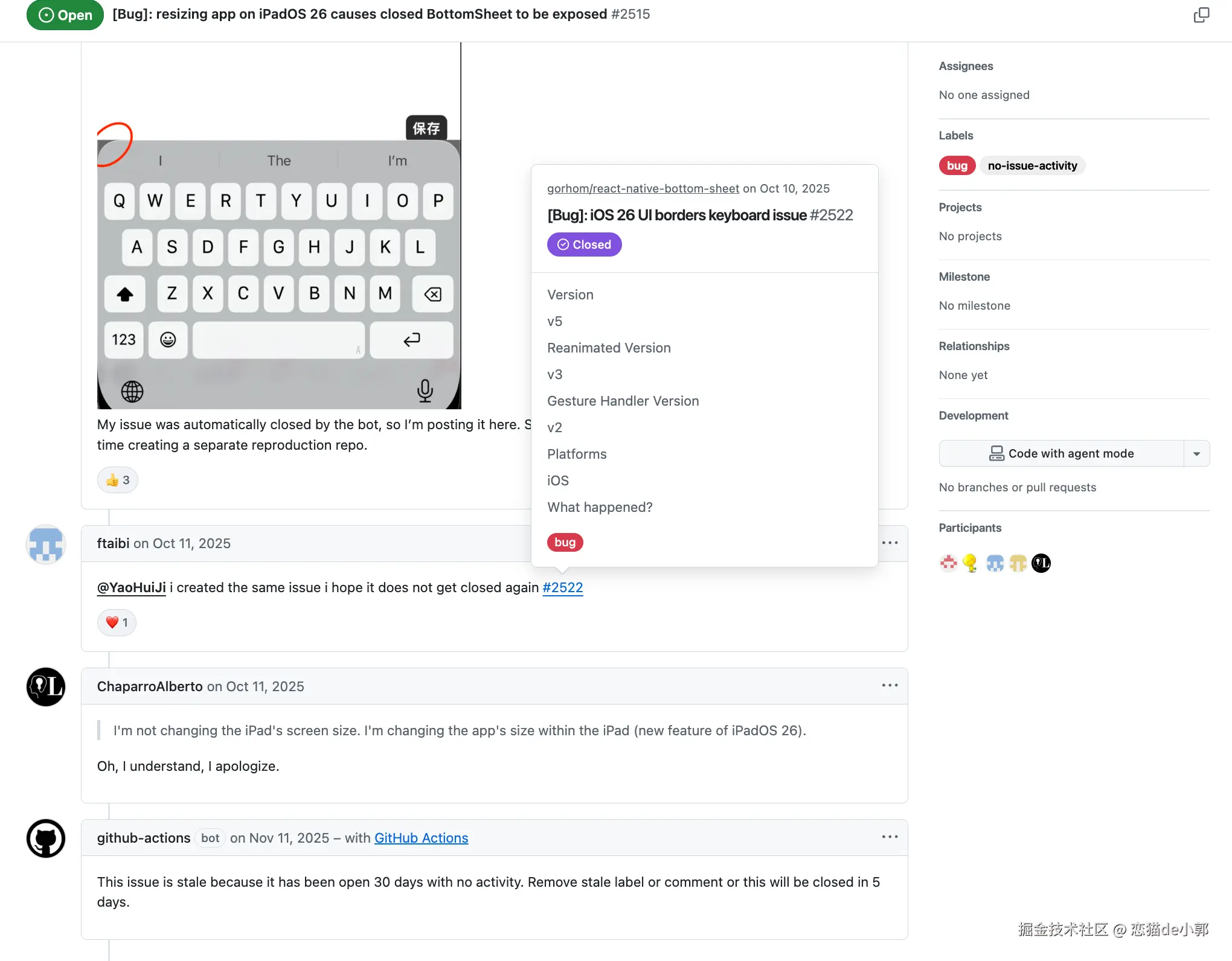Select the no-issue-activity label
The height and width of the screenshot is (961, 1232).
(1032, 165)
